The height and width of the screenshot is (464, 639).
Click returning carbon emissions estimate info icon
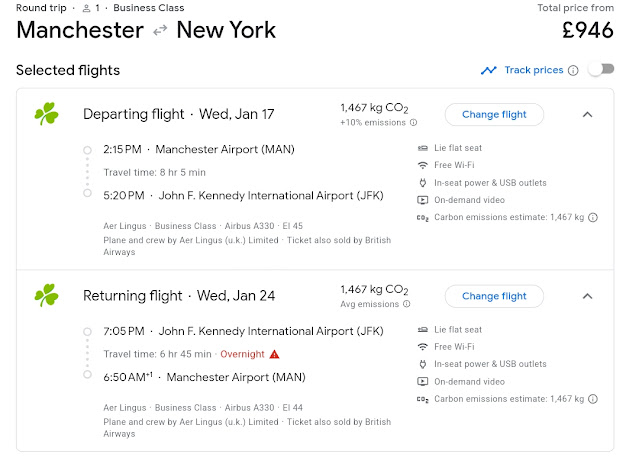click(593, 399)
